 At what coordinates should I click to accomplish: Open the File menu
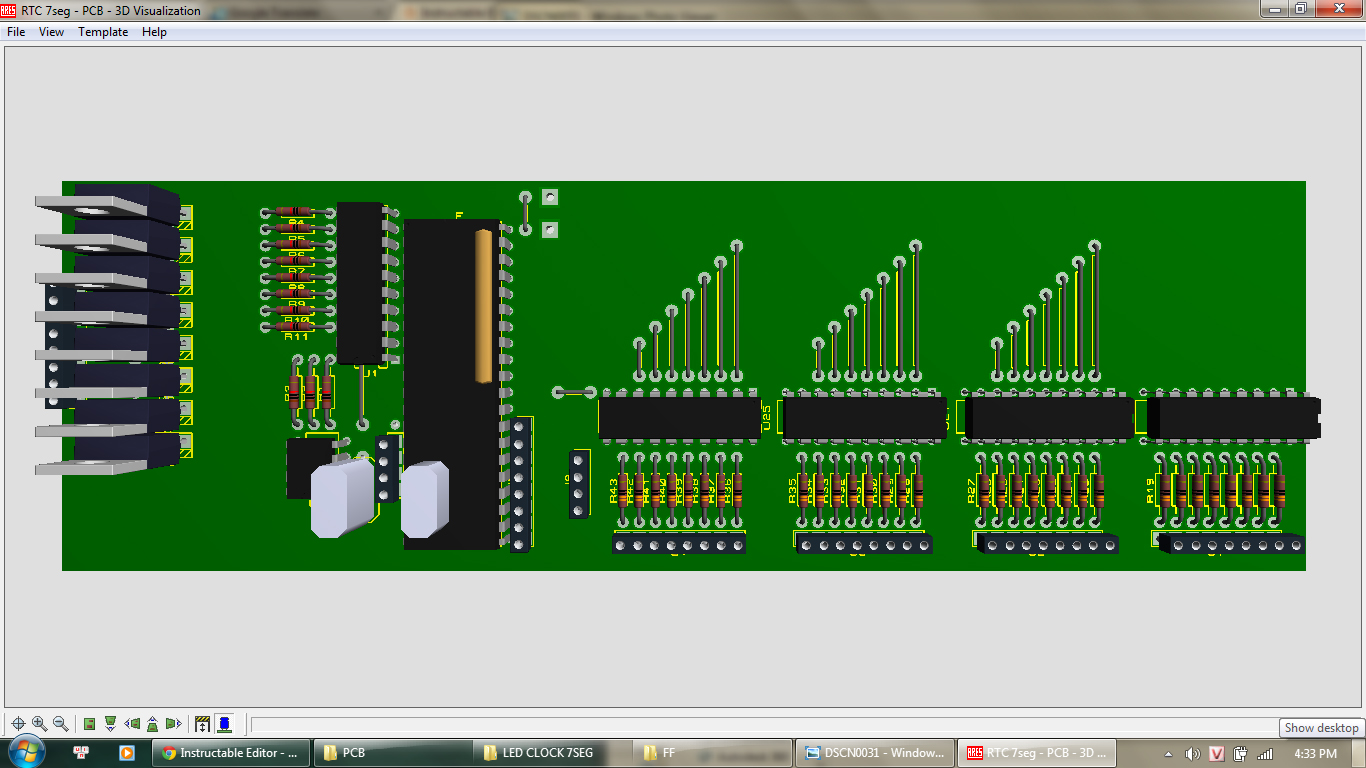(x=16, y=32)
